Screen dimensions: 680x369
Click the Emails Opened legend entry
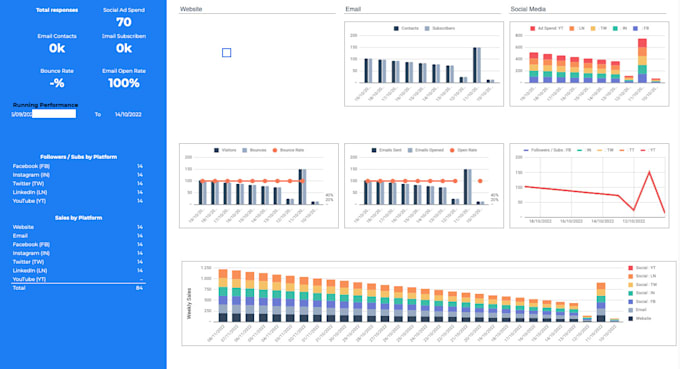tap(425, 150)
